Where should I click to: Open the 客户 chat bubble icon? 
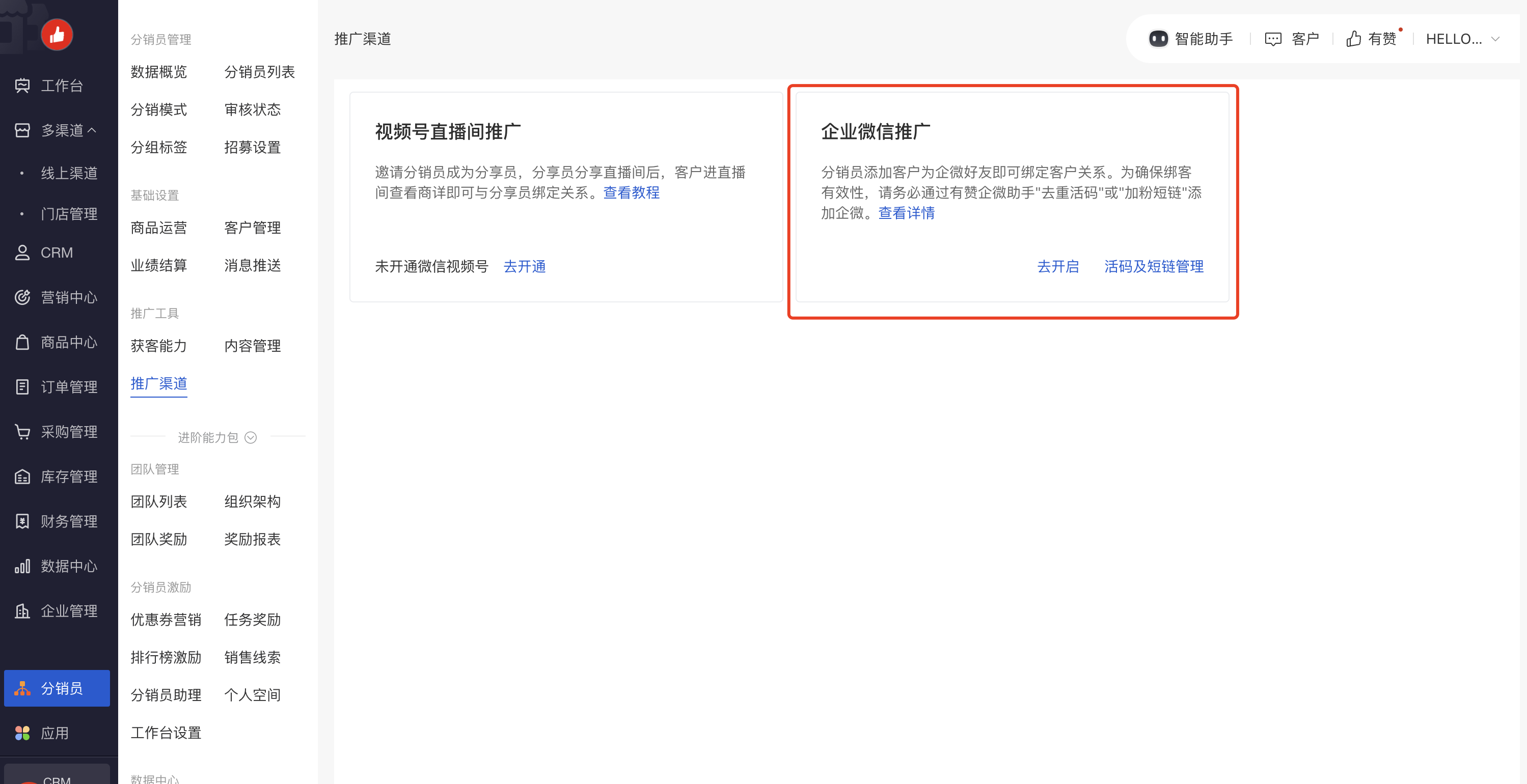pyautogui.click(x=1273, y=39)
